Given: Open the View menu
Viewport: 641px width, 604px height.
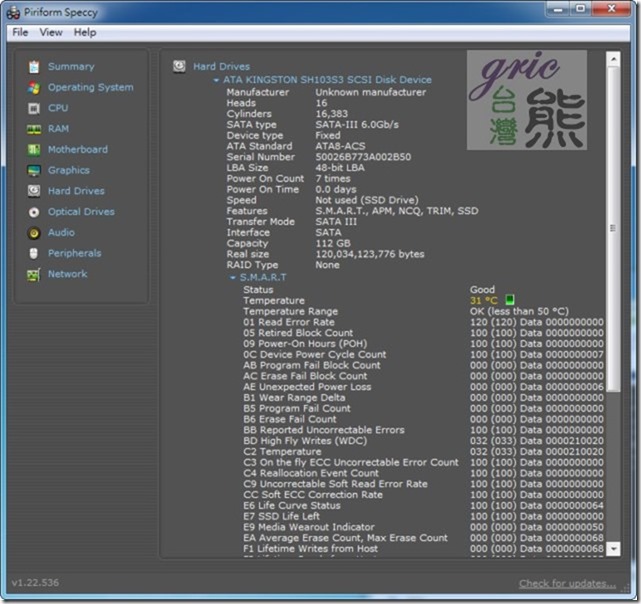Looking at the screenshot, I should tap(51, 32).
